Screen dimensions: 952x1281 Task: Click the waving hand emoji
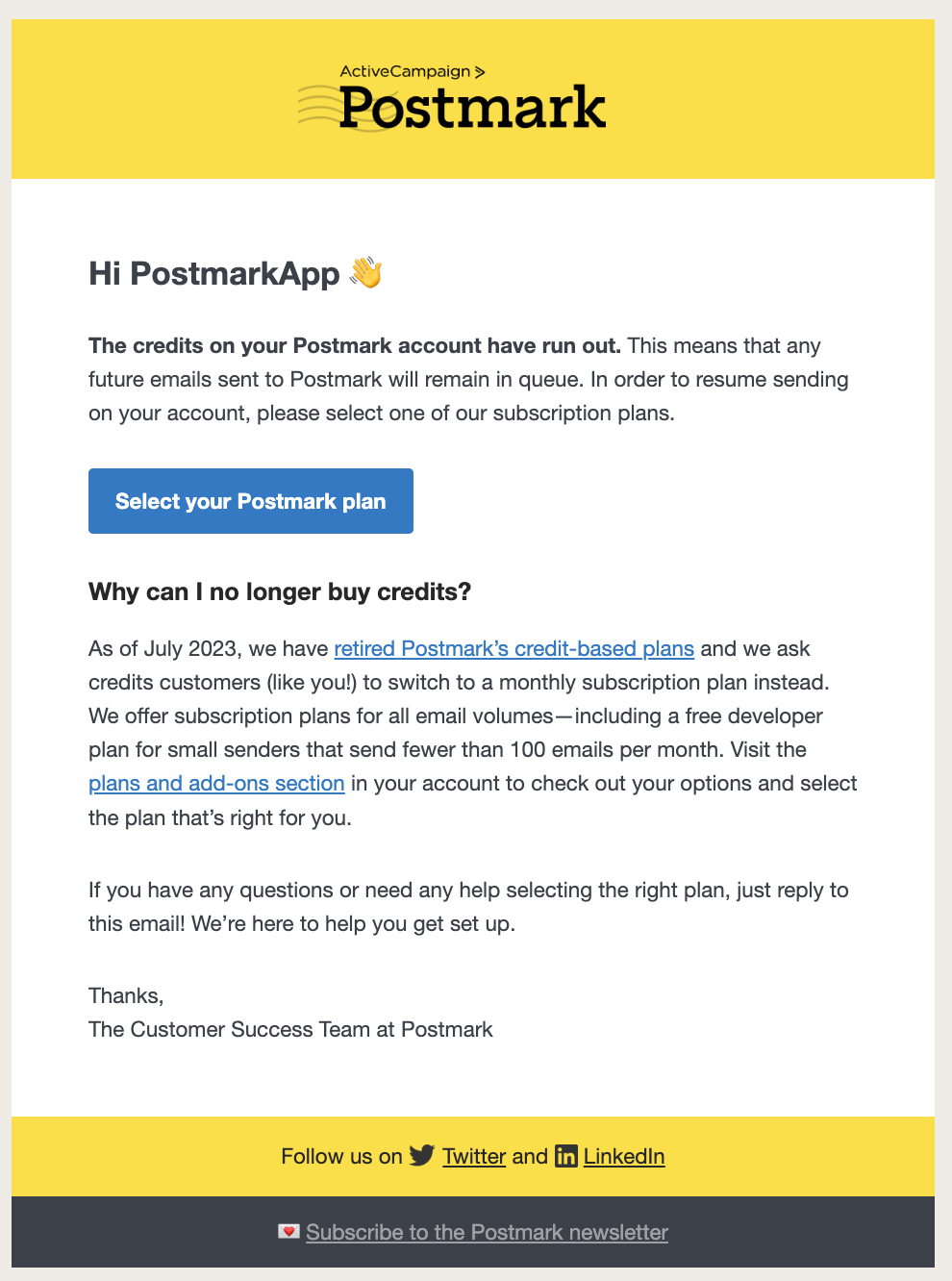pyautogui.click(x=366, y=273)
